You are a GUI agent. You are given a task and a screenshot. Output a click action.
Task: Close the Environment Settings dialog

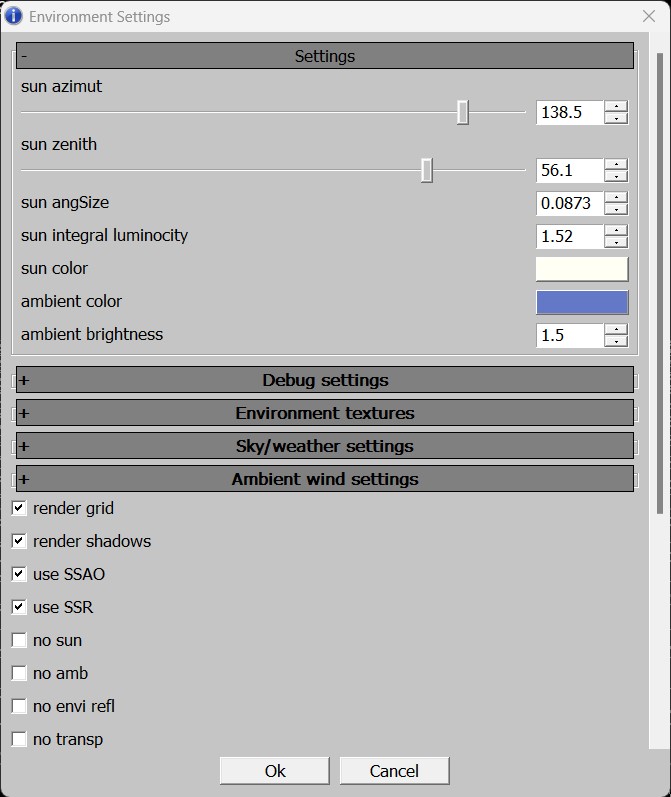click(649, 16)
